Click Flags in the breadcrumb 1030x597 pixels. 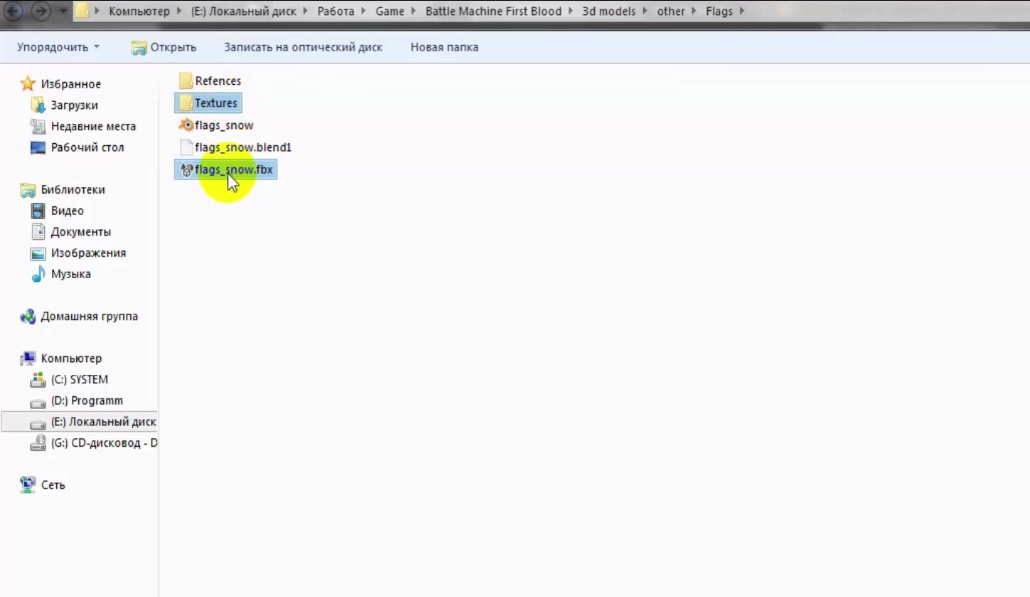point(719,11)
